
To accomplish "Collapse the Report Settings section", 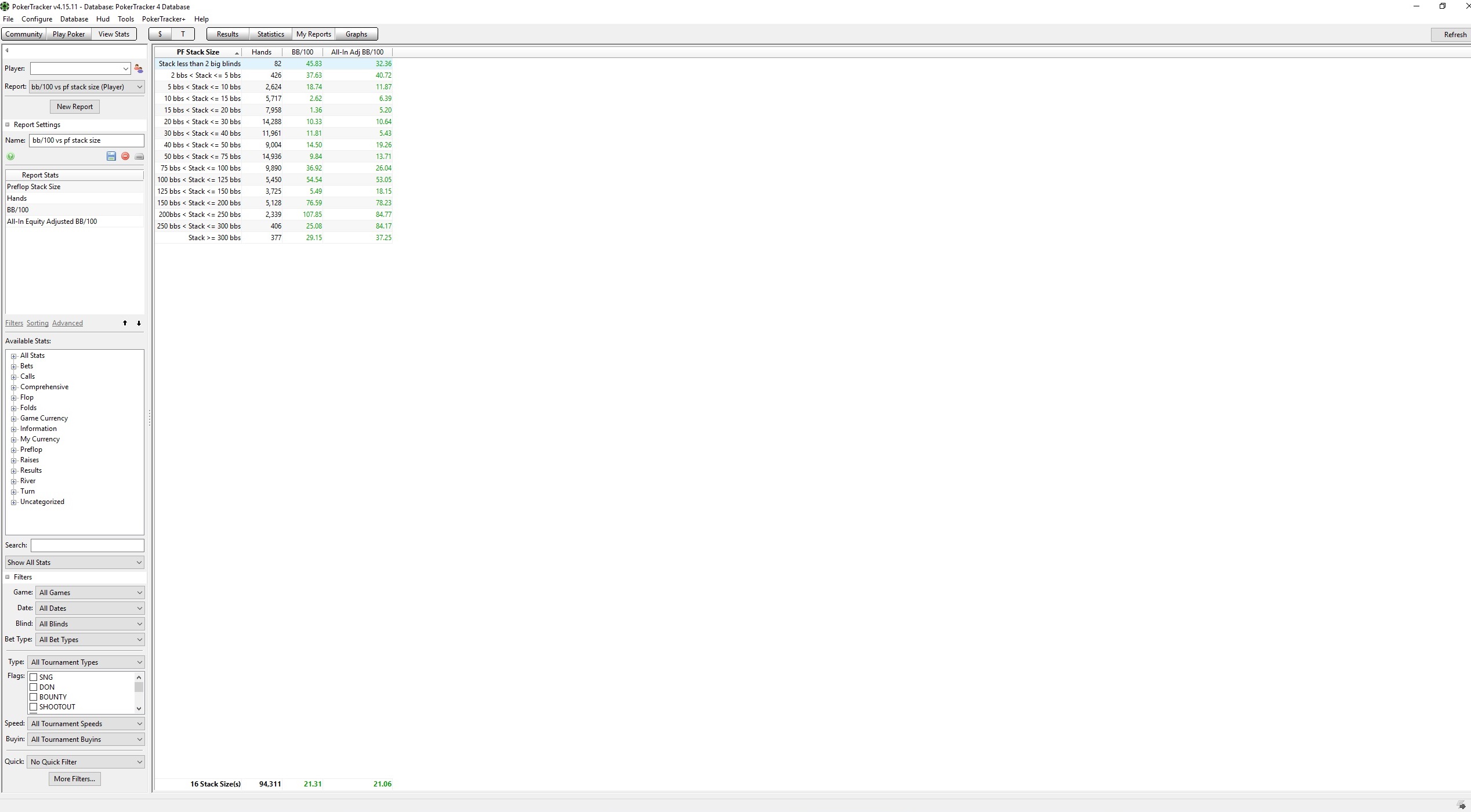I will [x=8, y=125].
